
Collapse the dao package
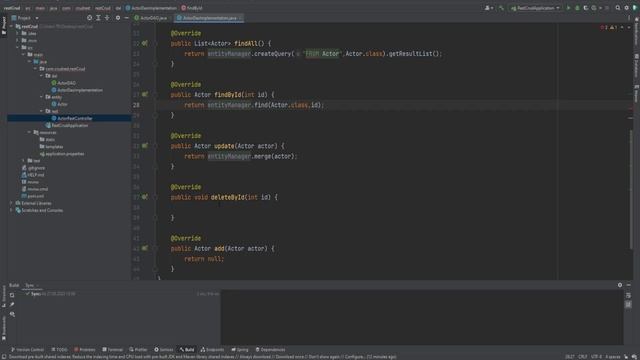tap(41, 76)
